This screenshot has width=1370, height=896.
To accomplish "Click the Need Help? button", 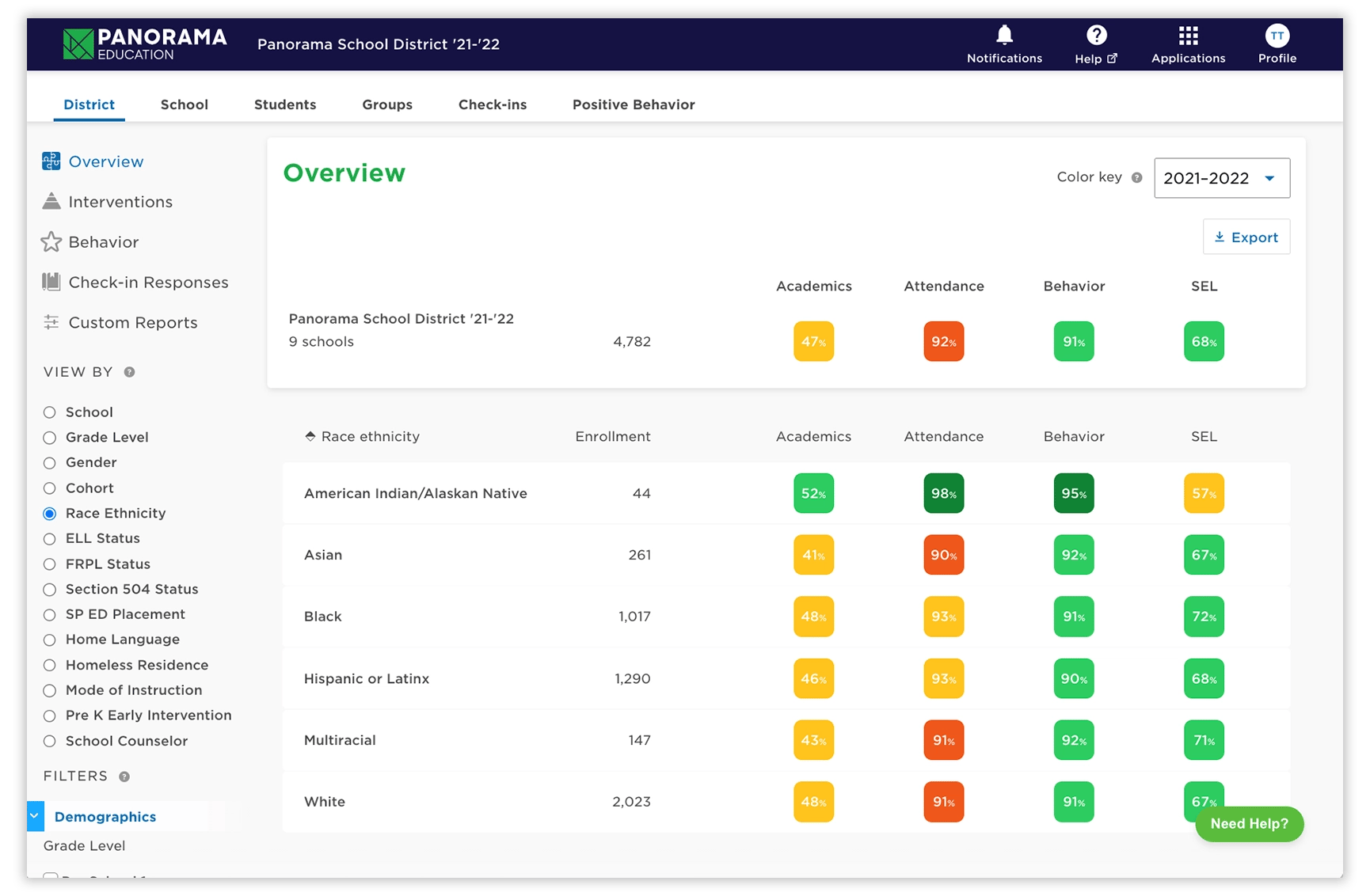I will (1249, 824).
